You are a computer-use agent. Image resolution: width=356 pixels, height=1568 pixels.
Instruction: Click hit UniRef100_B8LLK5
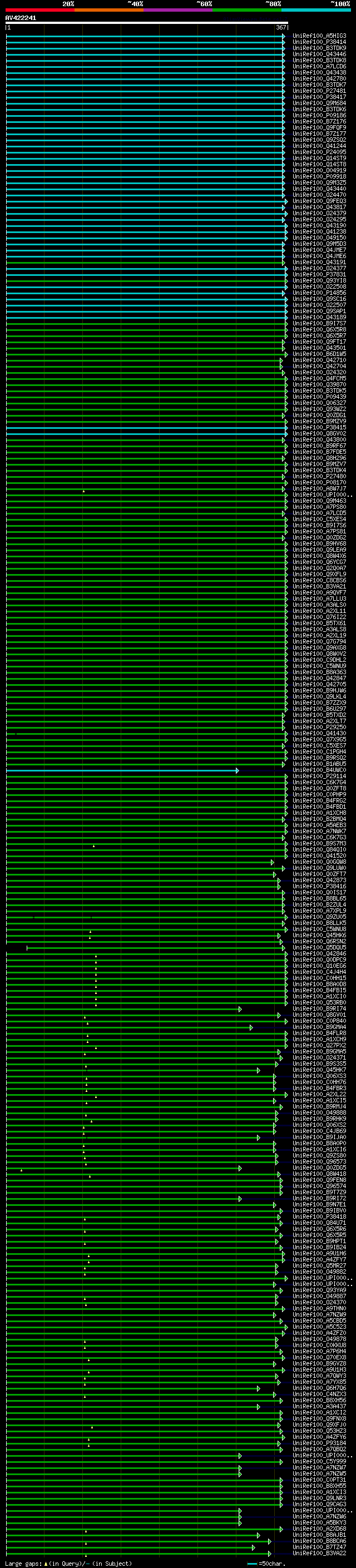(x=319, y=923)
